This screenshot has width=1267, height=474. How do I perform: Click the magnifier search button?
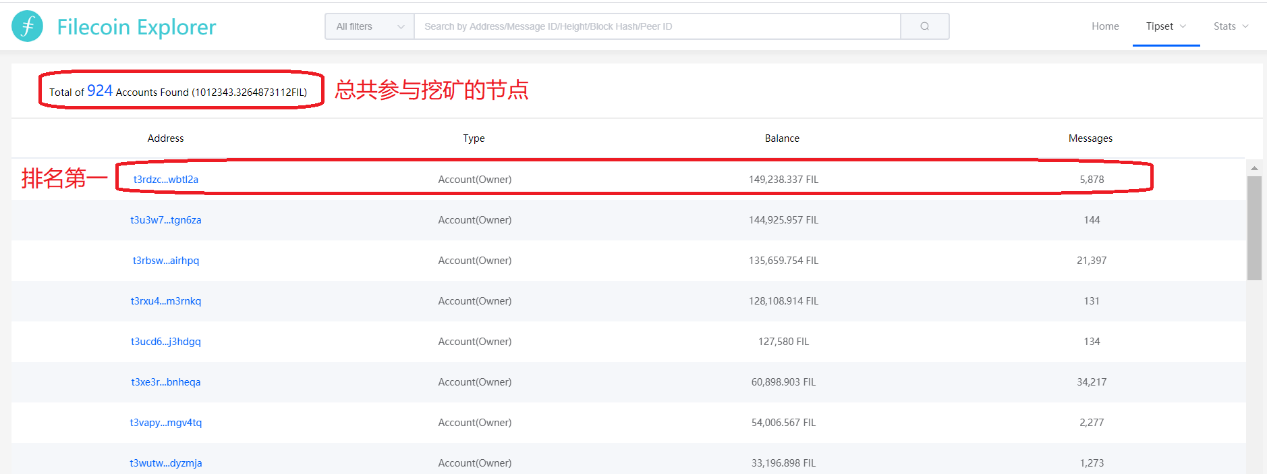(x=924, y=27)
